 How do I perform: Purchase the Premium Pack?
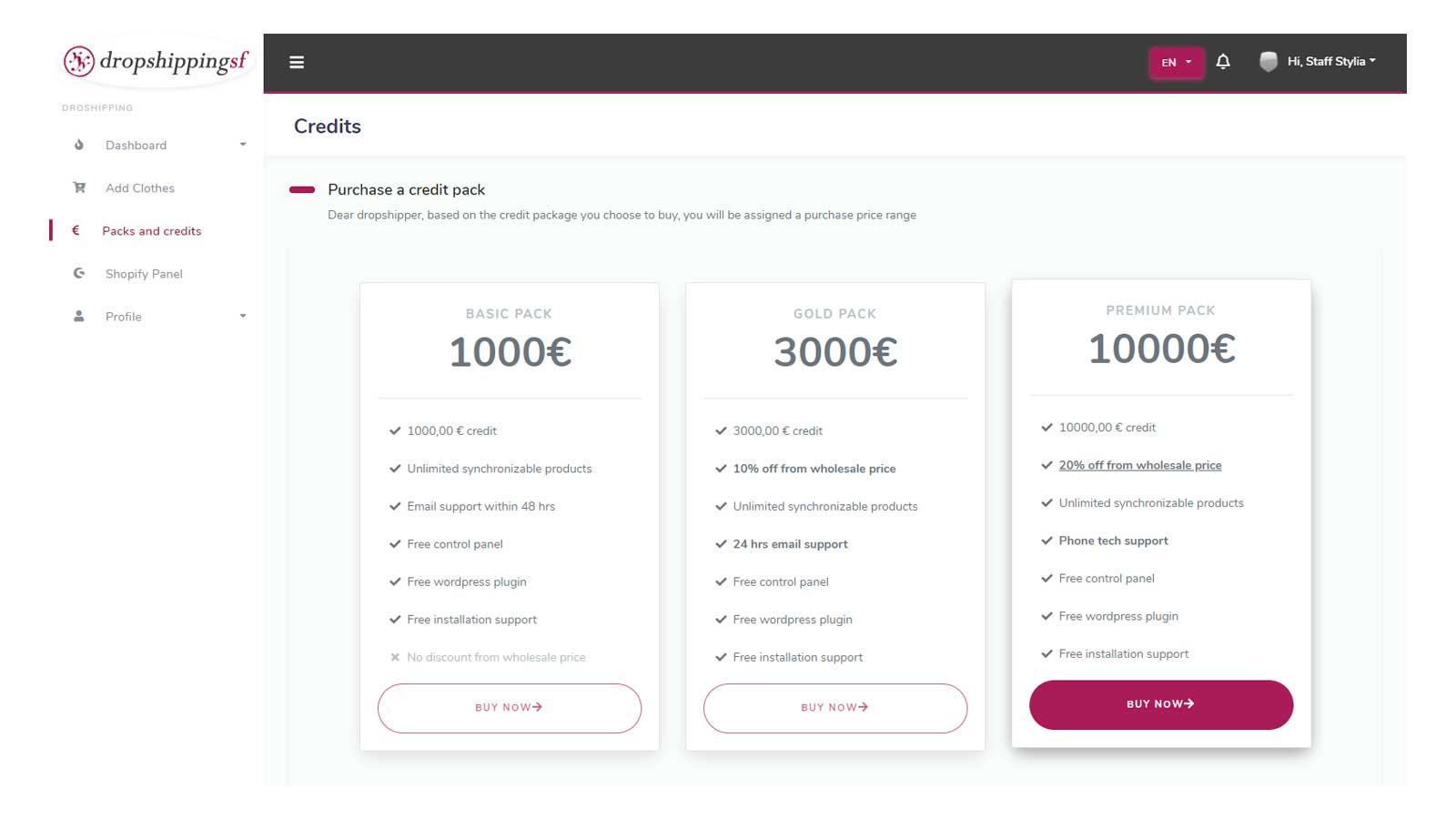click(1160, 703)
